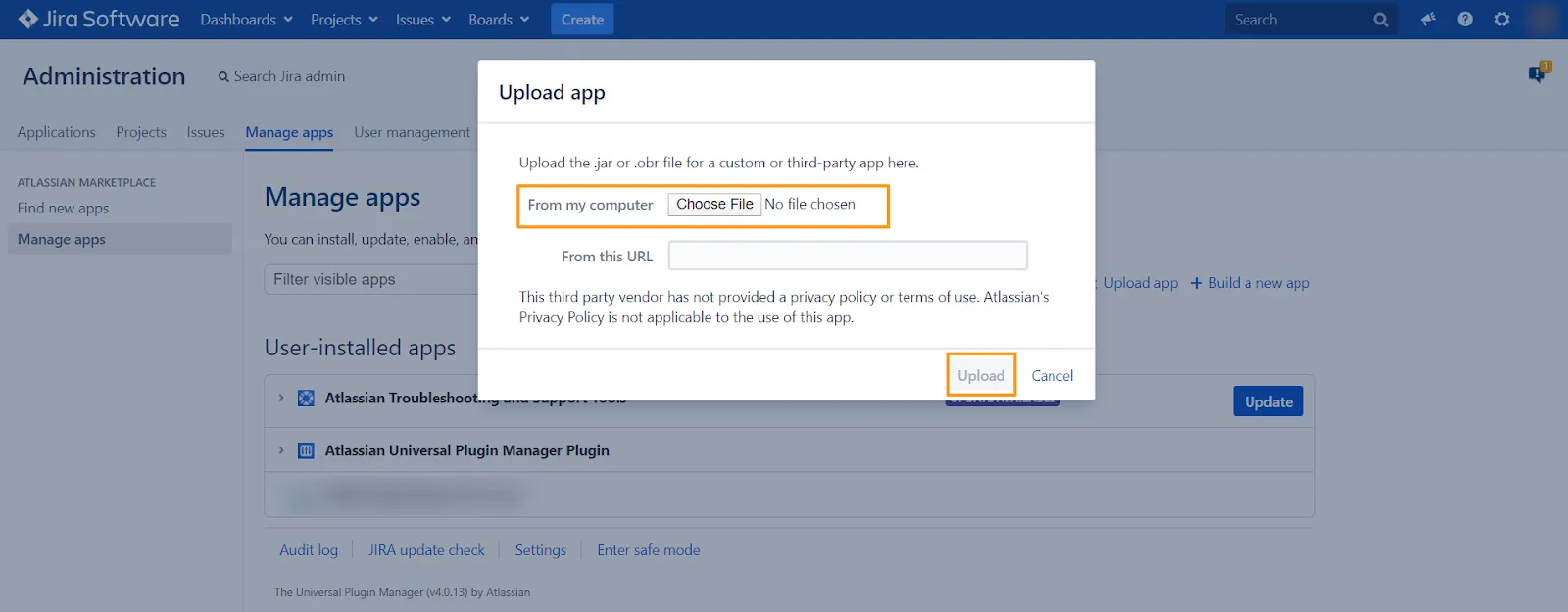Click the Atlassian Troubleshooting app icon
This screenshot has height=612, width=1568.
click(x=306, y=398)
